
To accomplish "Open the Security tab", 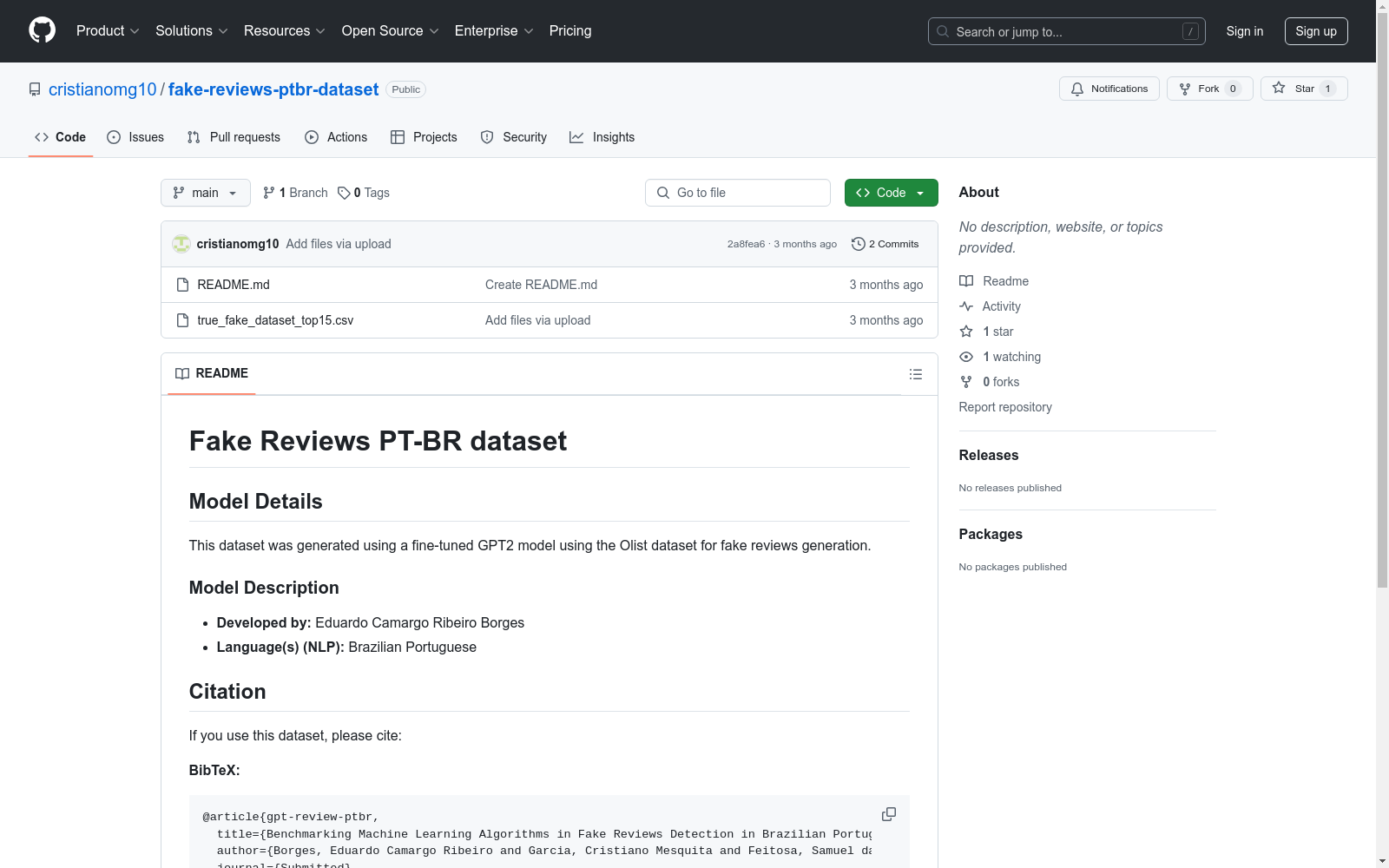I will click(x=514, y=137).
